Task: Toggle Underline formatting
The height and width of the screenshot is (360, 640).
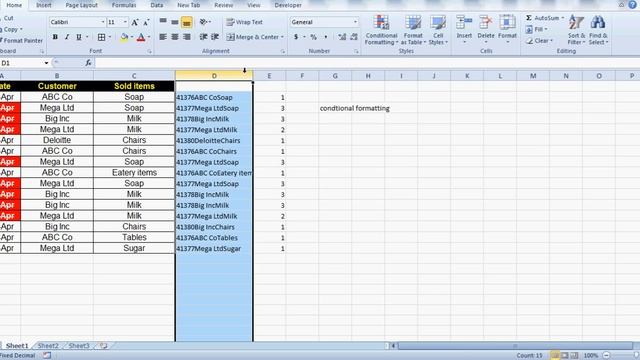Action: [x=79, y=37]
